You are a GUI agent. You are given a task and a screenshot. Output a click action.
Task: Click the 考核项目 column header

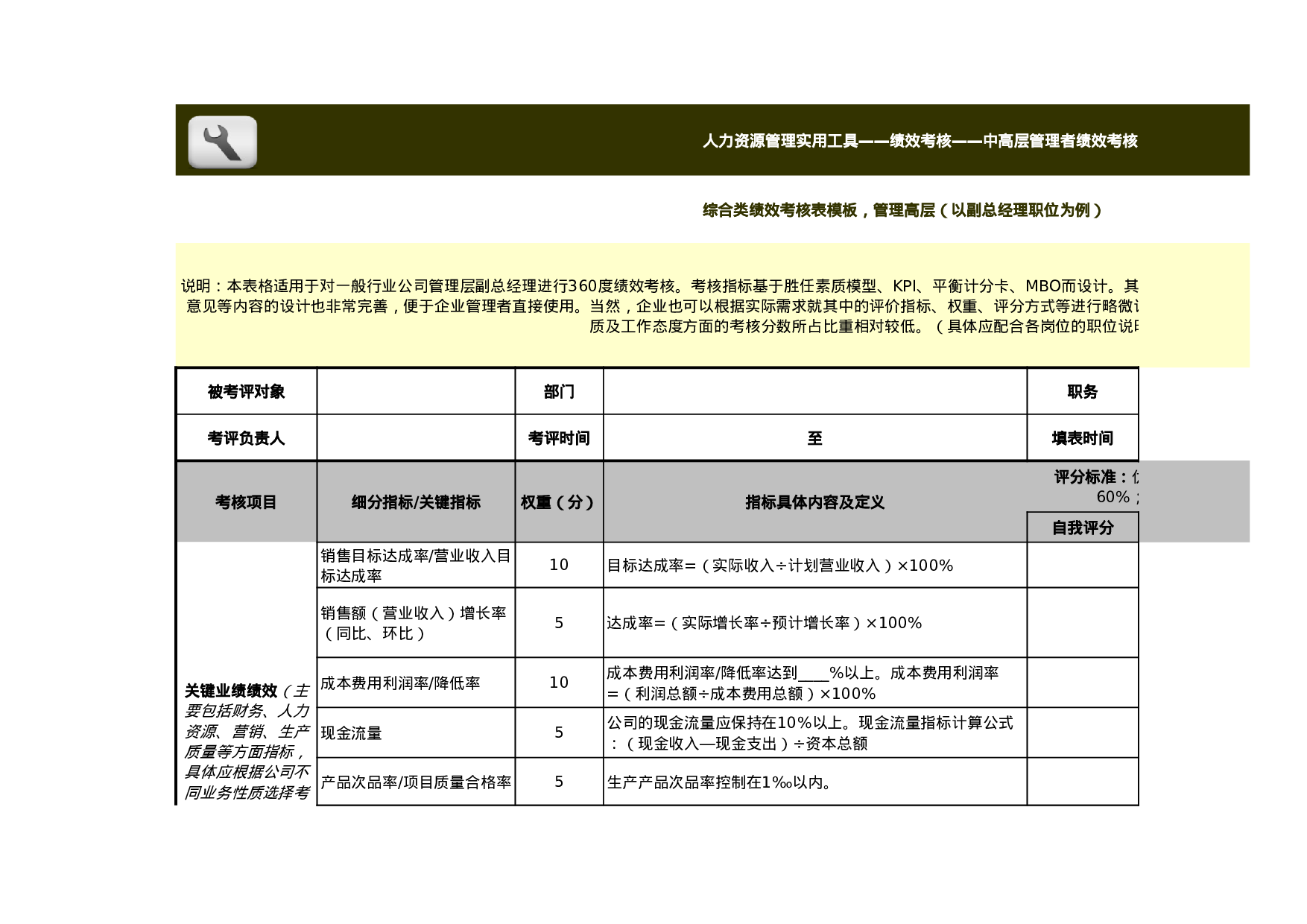point(247,501)
